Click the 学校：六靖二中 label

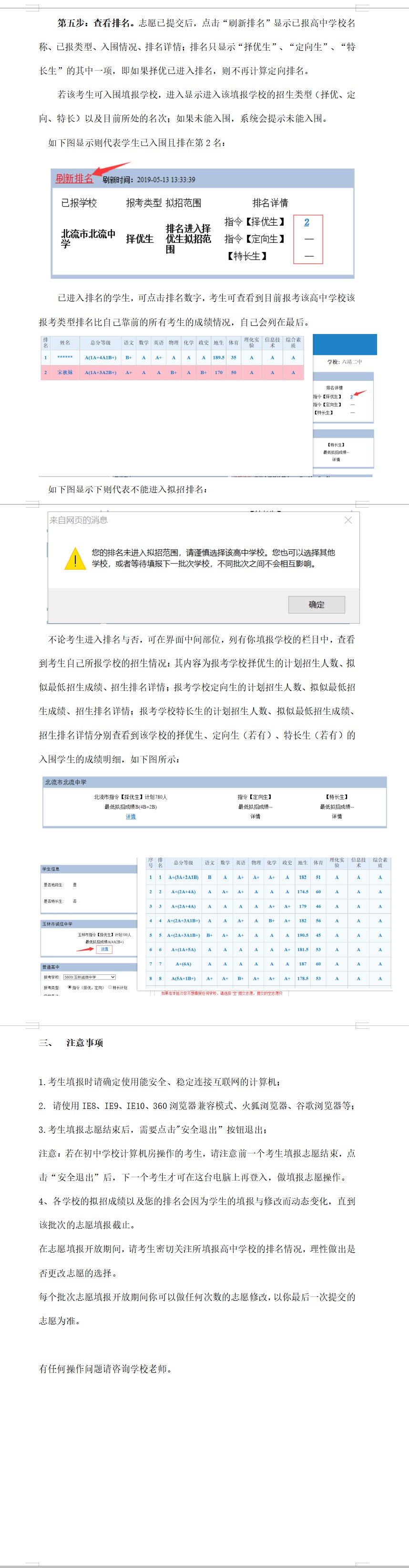(x=345, y=362)
